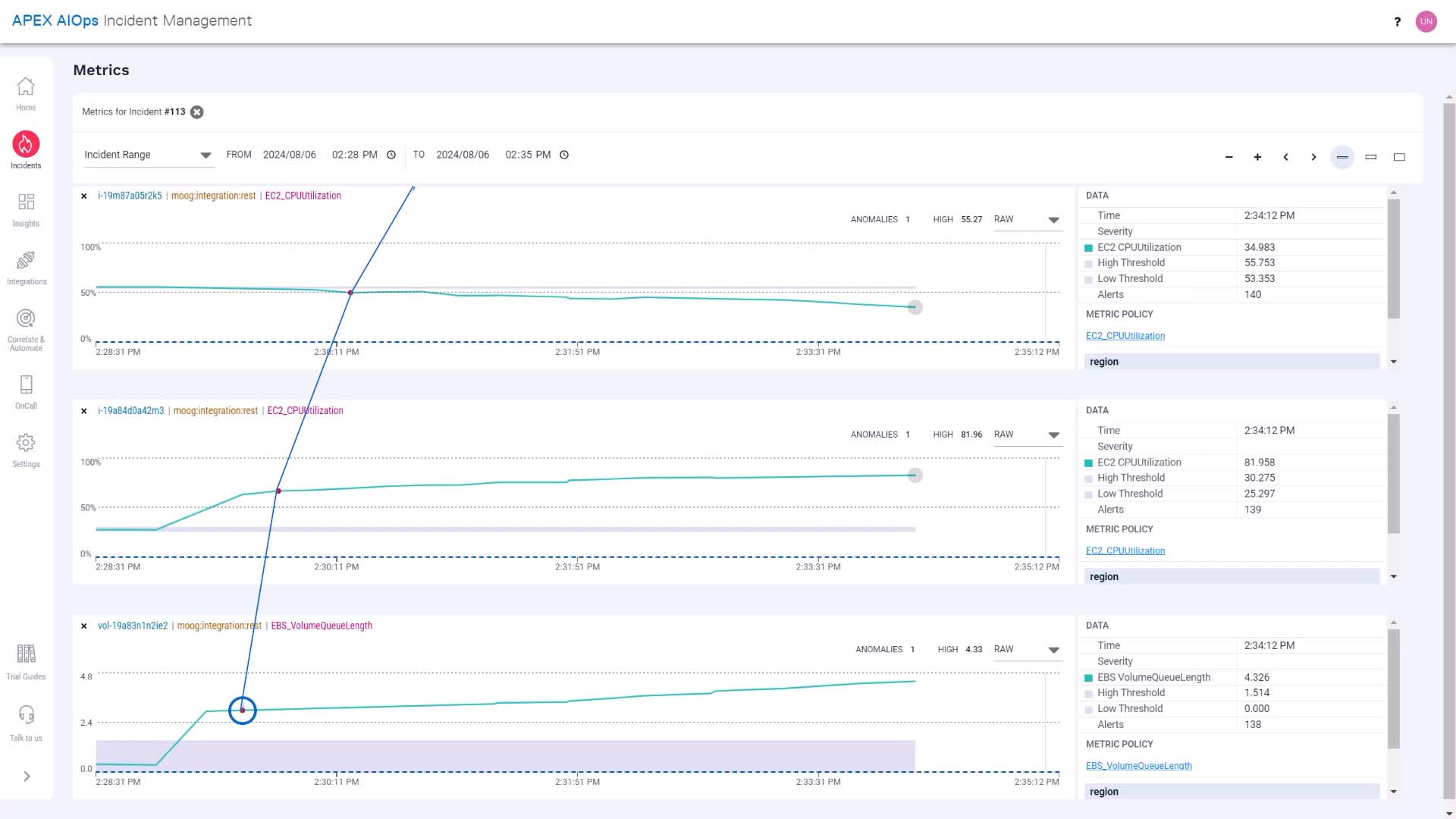The width and height of the screenshot is (1456, 819).
Task: Click circled anomaly point on VolumeQueueLength chart
Action: tap(243, 711)
